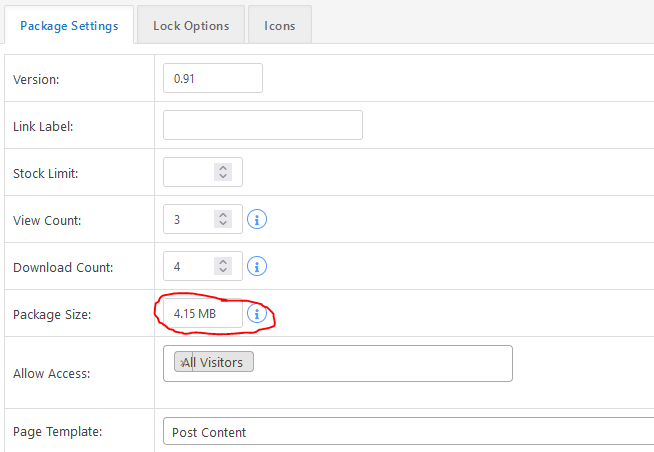654x452 pixels.
Task: Click the Download Count: label
Action: coord(63,268)
